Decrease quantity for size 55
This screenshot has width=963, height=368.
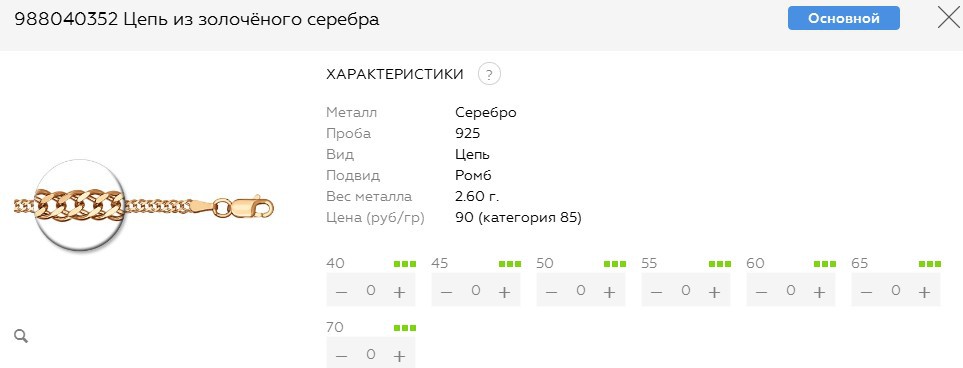coord(657,292)
